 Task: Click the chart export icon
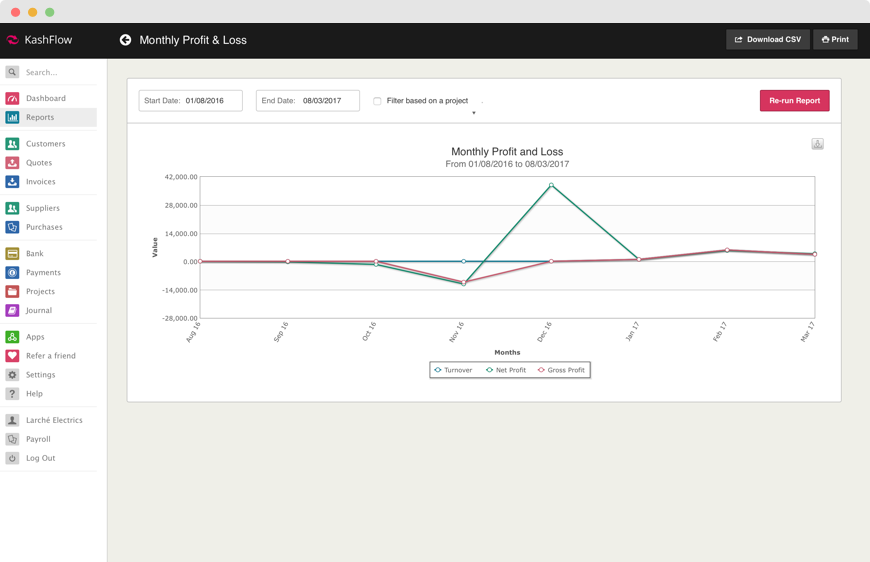click(817, 144)
